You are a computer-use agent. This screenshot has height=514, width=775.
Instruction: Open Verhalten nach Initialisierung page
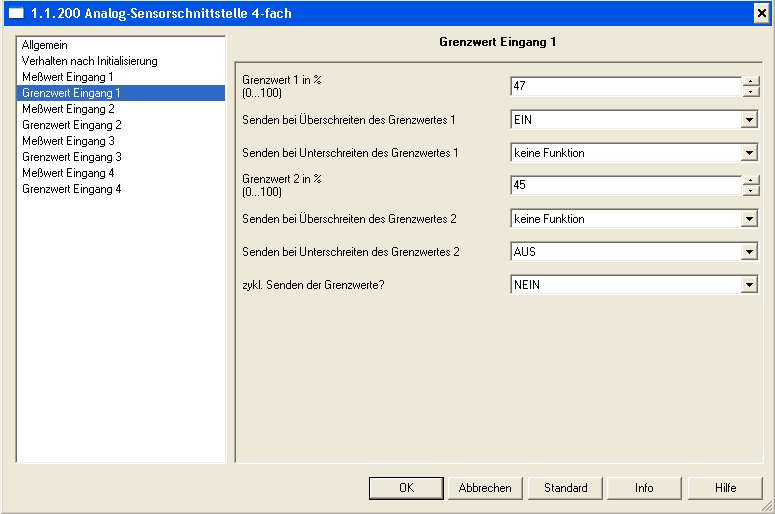pos(89,61)
